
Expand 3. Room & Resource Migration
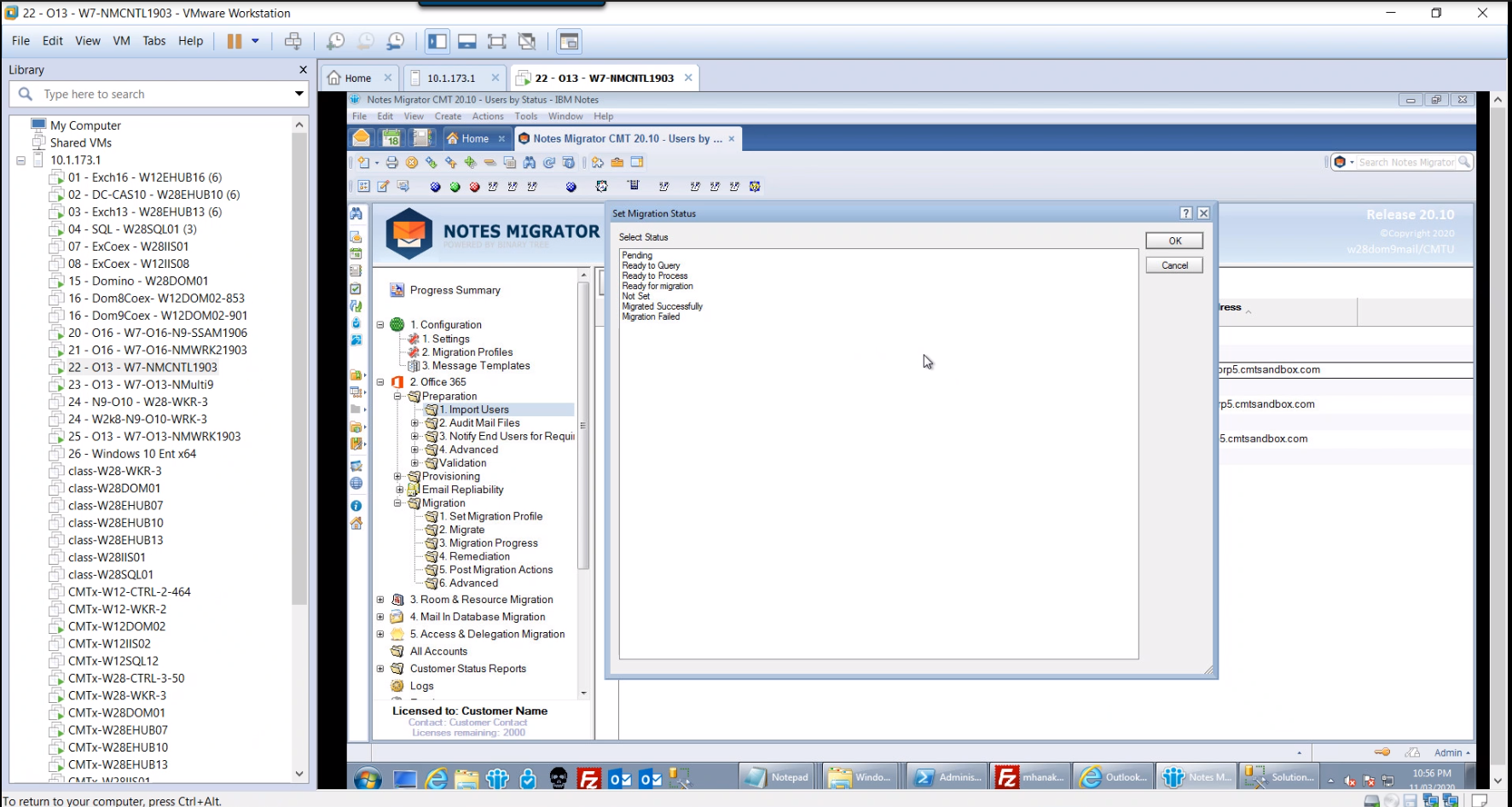point(380,600)
